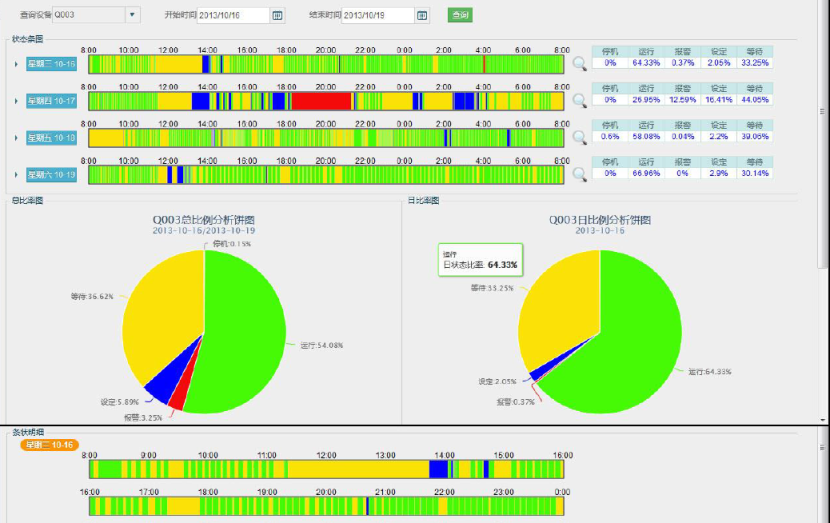Click magnifier icon for 10-18 status row
The width and height of the screenshot is (830, 523).
[579, 138]
